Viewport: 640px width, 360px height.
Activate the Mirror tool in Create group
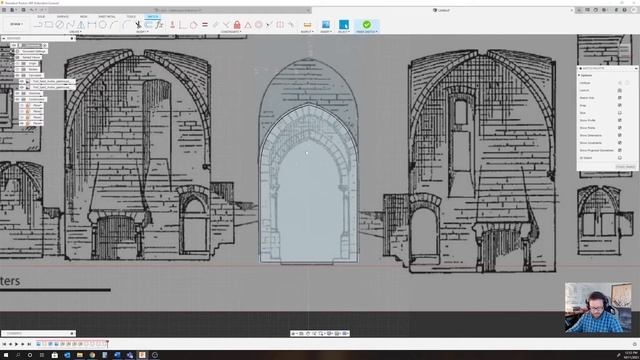click(81, 25)
